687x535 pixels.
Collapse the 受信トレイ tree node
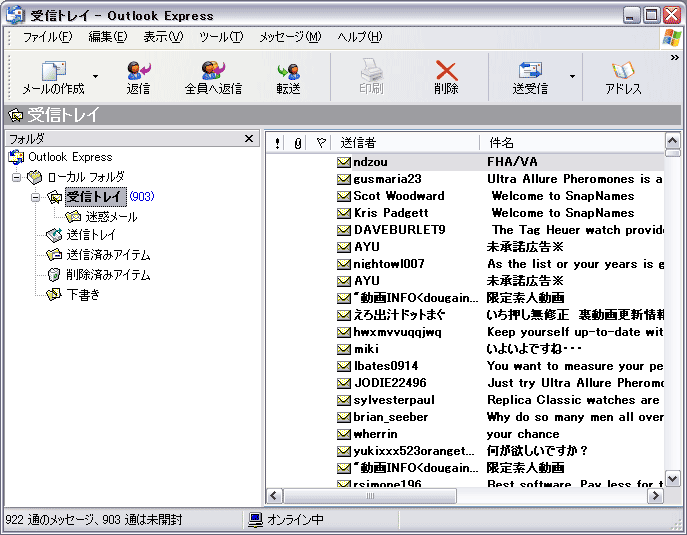pyautogui.click(x=35, y=198)
